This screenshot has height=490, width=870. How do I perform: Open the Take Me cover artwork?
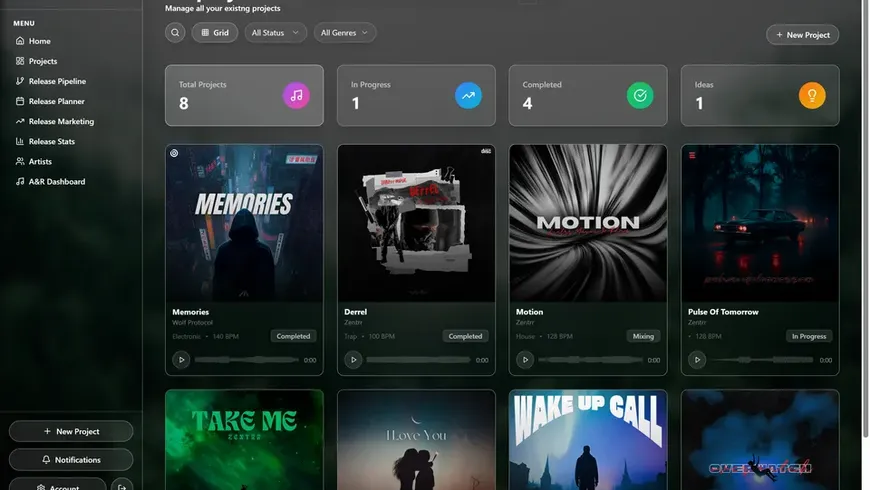(x=244, y=440)
